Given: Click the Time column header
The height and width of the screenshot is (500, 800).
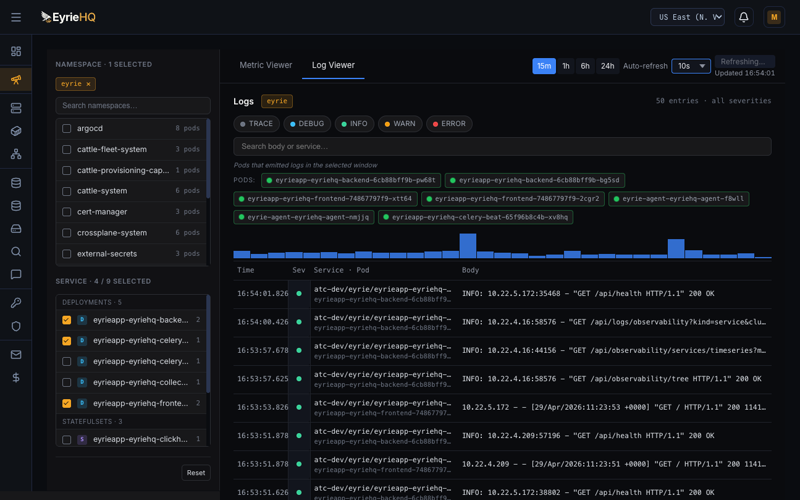Looking at the screenshot, I should click(245, 270).
